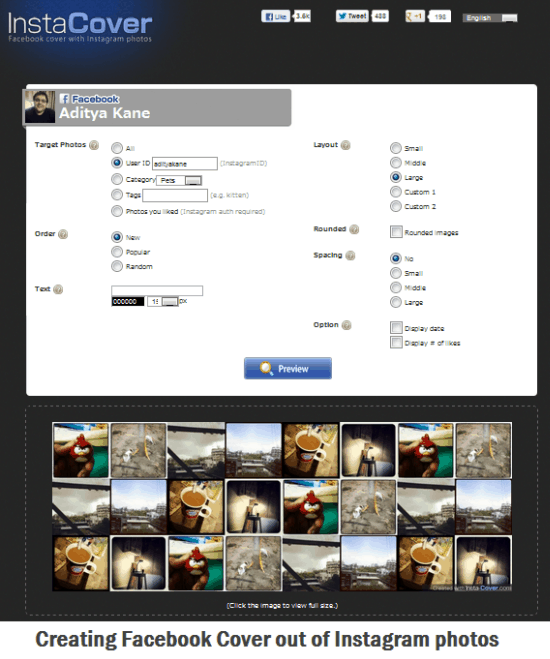Select Large spacing option
This screenshot has width=550, height=659.
(x=395, y=302)
